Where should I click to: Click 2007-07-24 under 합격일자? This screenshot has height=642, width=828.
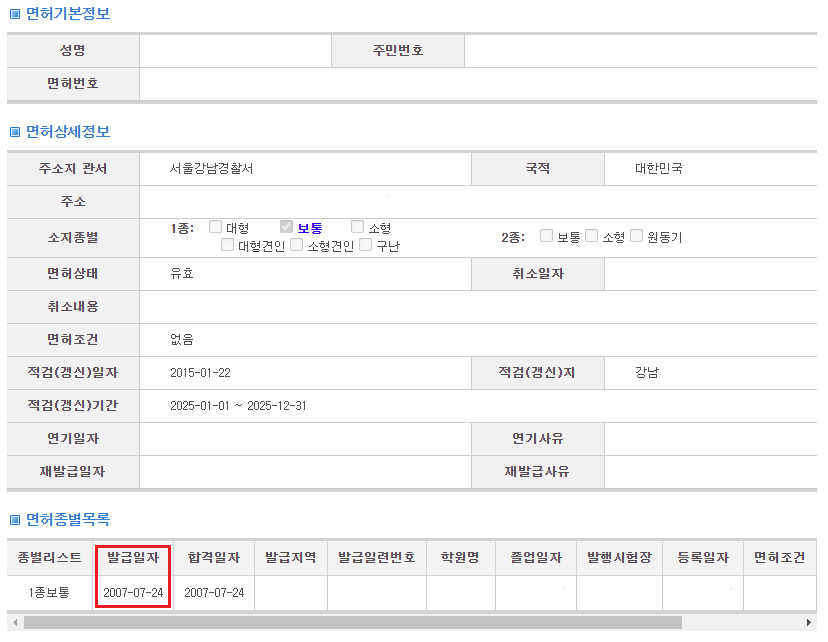click(x=214, y=593)
